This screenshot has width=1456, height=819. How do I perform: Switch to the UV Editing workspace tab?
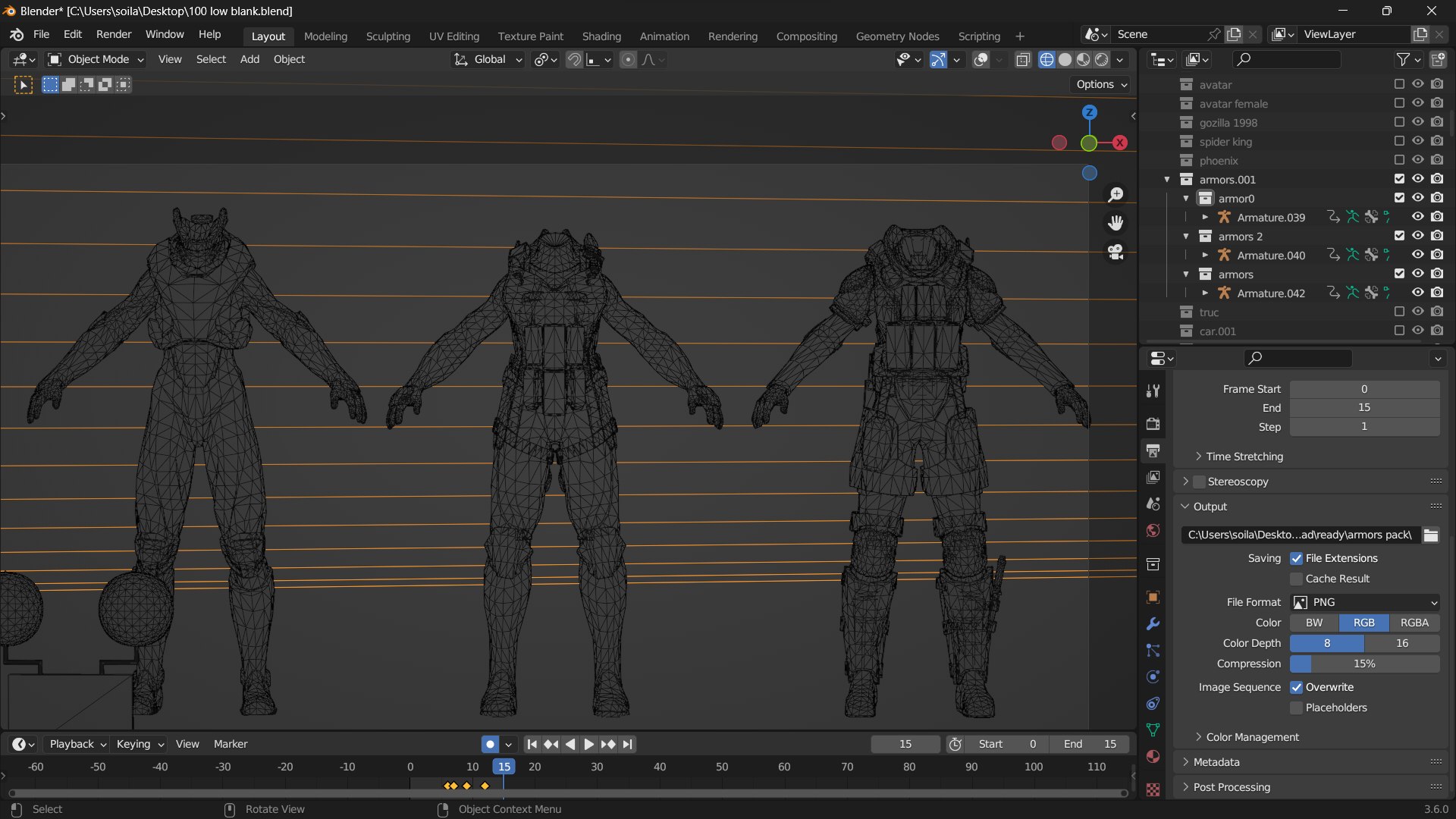coord(453,36)
